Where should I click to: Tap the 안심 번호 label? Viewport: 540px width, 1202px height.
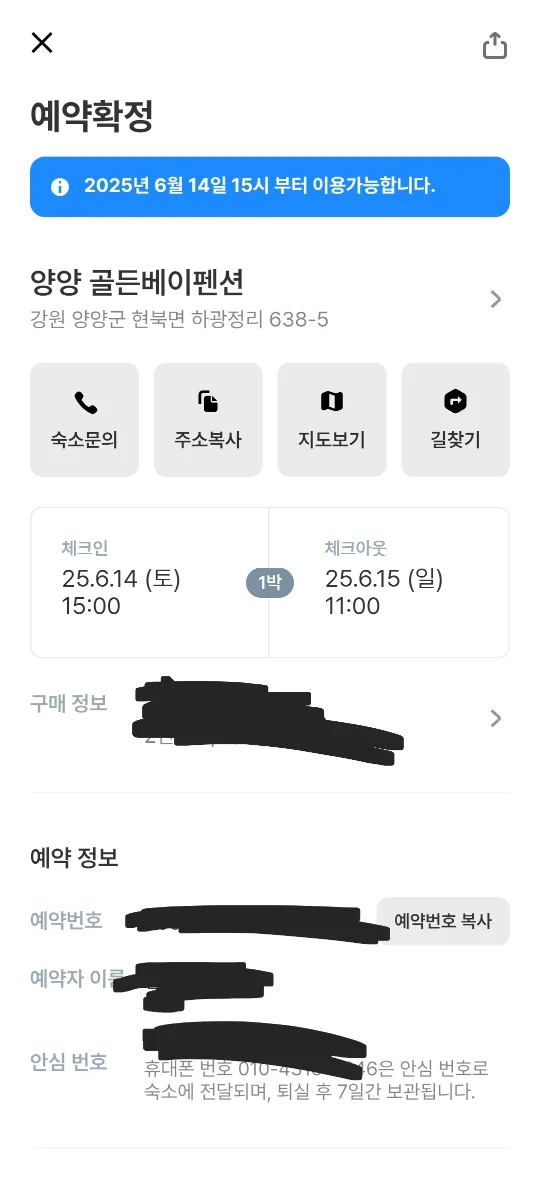tap(68, 1062)
